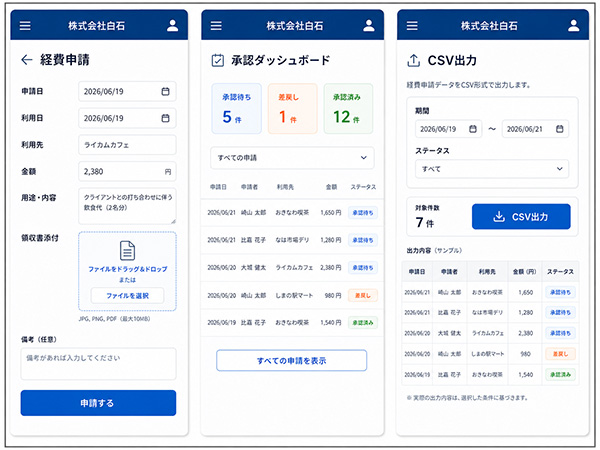
Task: Open hamburger menu on 経費申請 screen
Action: point(25,26)
